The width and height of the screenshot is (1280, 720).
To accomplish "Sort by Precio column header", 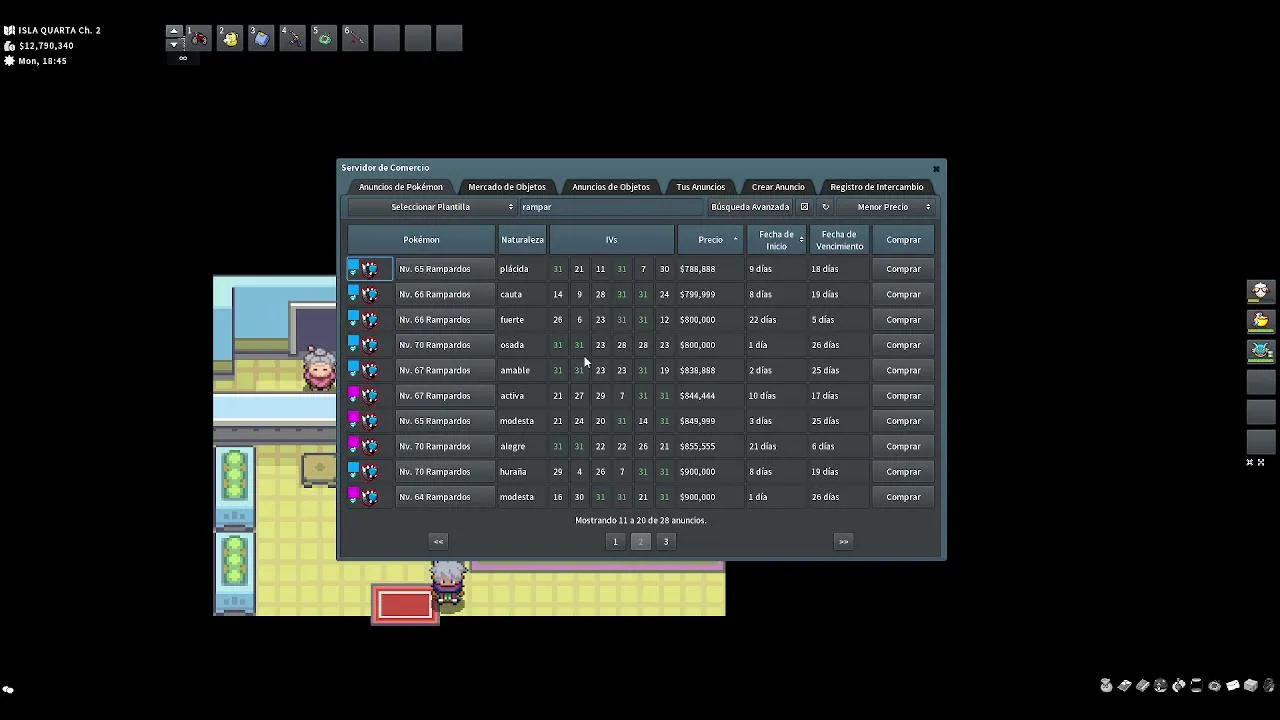I will pos(711,240).
